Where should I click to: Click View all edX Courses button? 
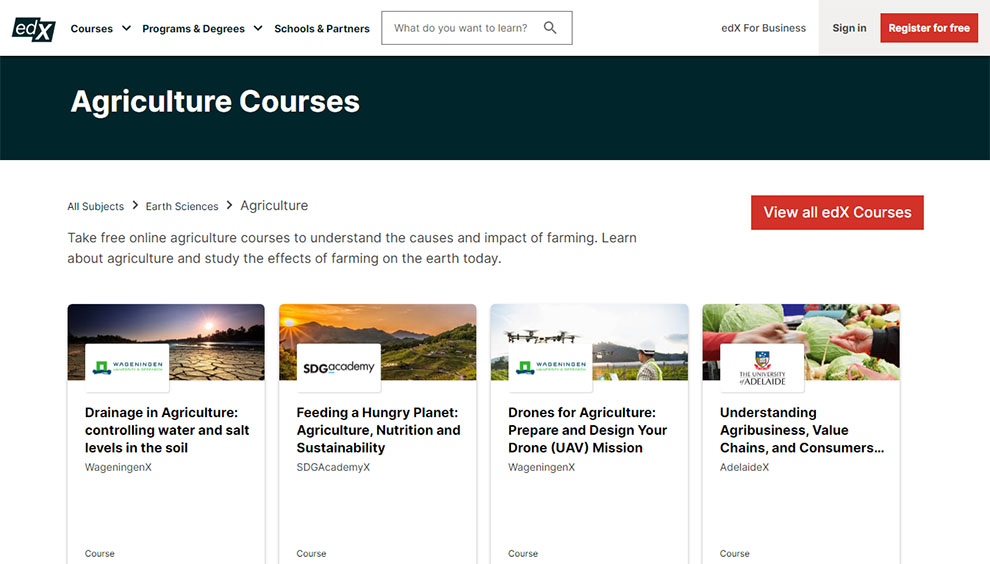pyautogui.click(x=837, y=212)
